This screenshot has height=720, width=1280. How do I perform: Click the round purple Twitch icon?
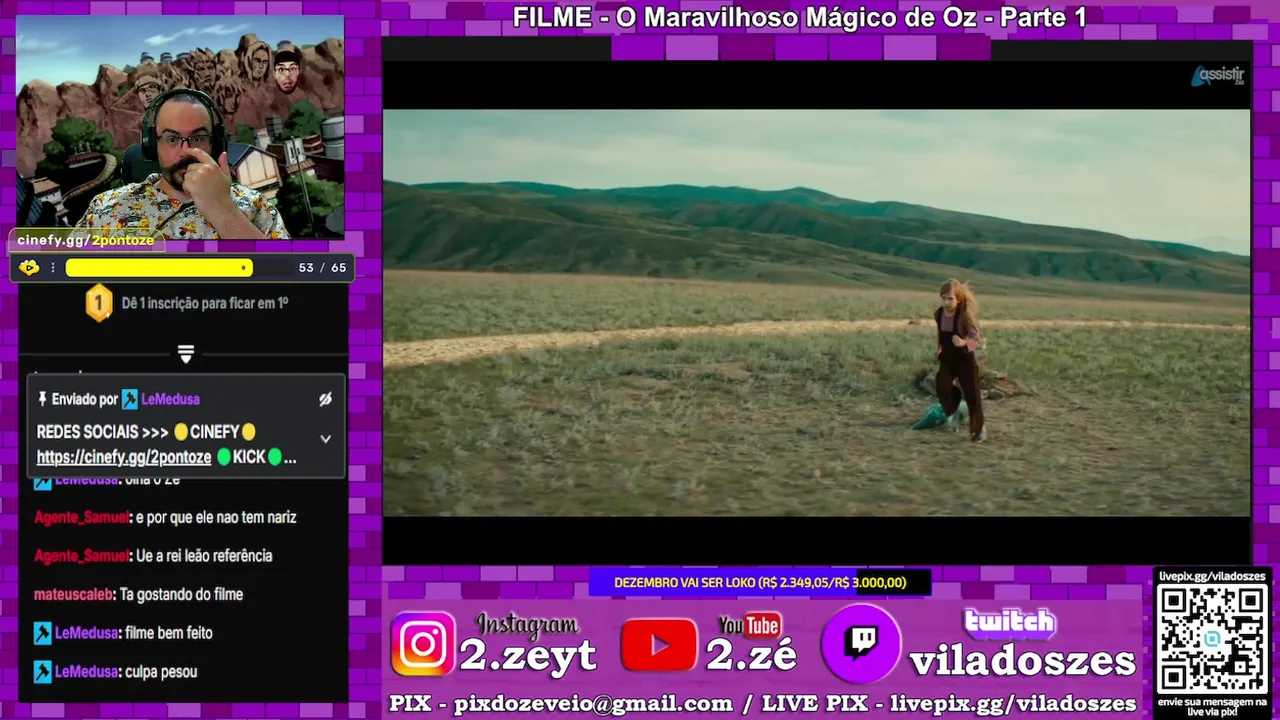pos(861,643)
